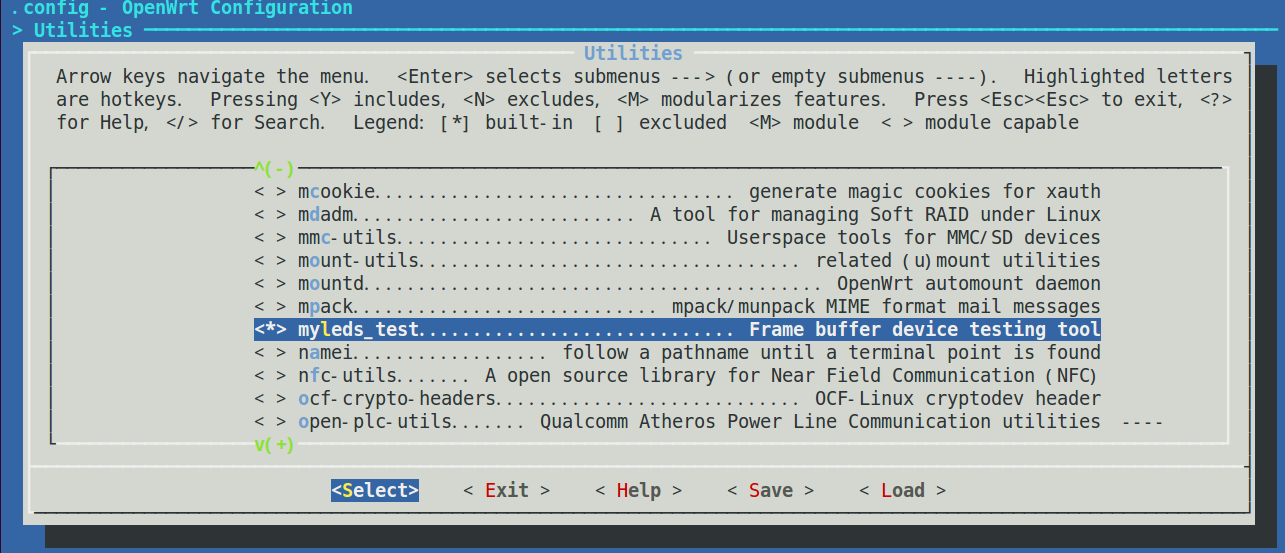Viewport: 1285px width, 553px height.
Task: Click description 'A tool for managing Soft RAID under Linux'
Action: pos(876,214)
